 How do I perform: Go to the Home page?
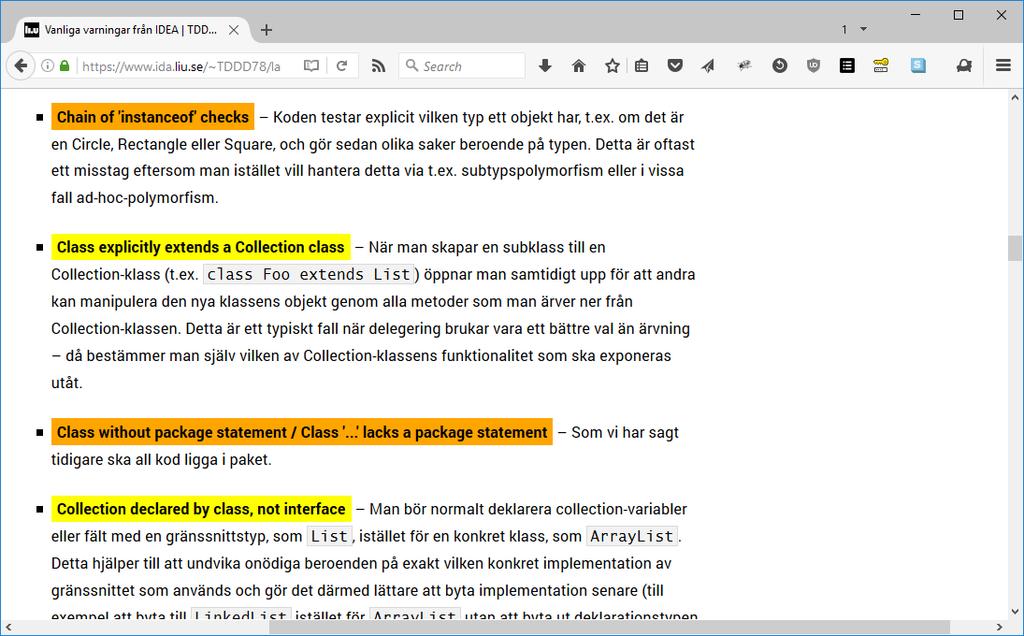579,65
